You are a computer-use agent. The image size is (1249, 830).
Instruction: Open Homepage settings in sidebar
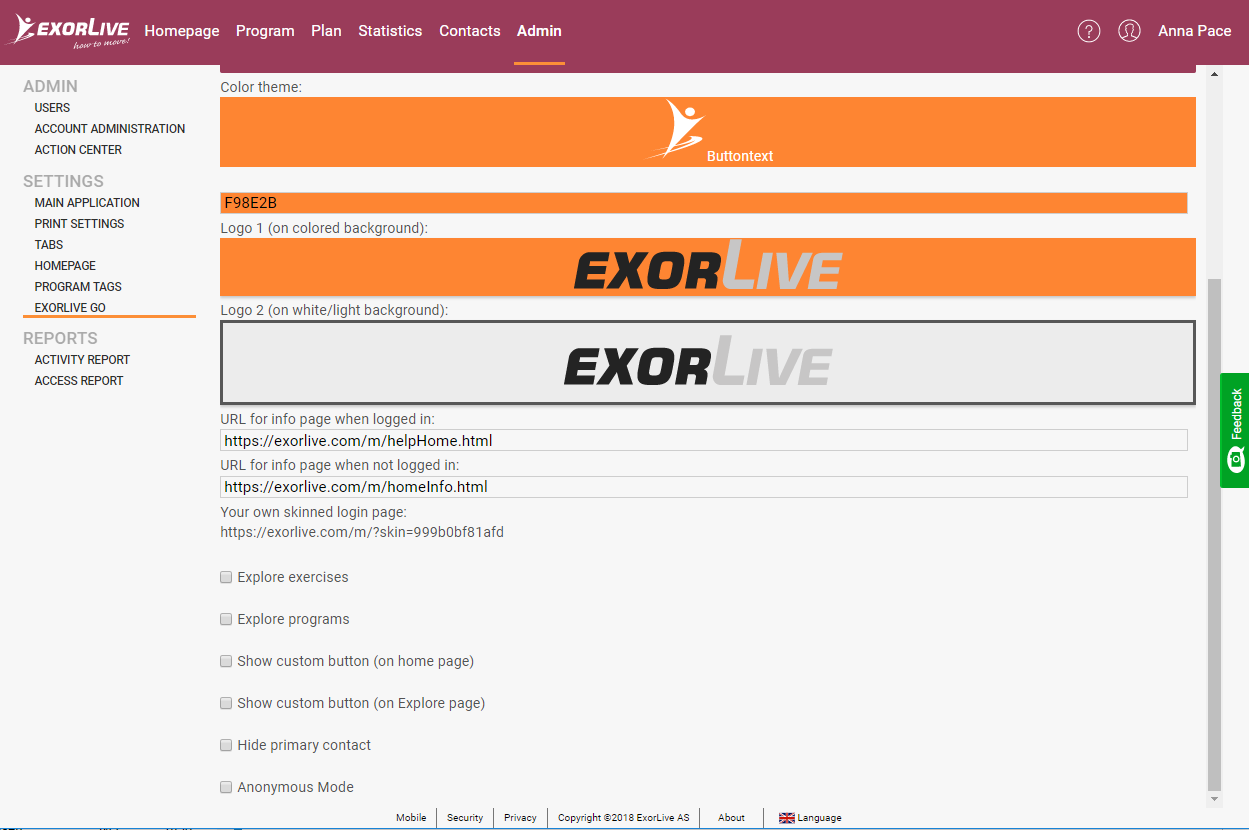pyautogui.click(x=65, y=266)
